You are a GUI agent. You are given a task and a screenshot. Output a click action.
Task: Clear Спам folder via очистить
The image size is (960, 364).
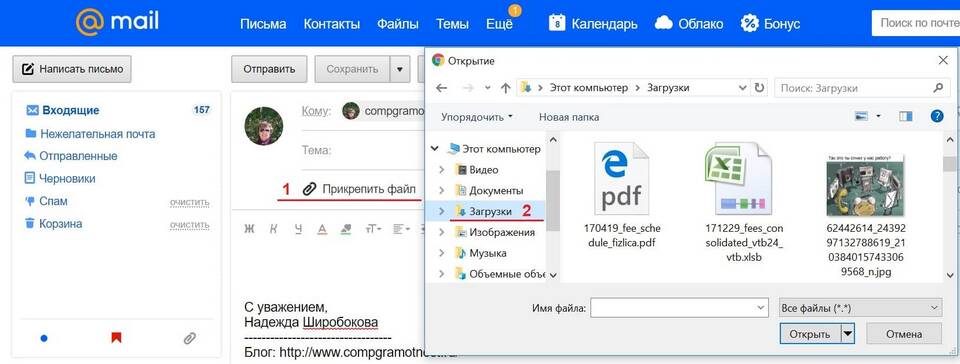click(189, 202)
